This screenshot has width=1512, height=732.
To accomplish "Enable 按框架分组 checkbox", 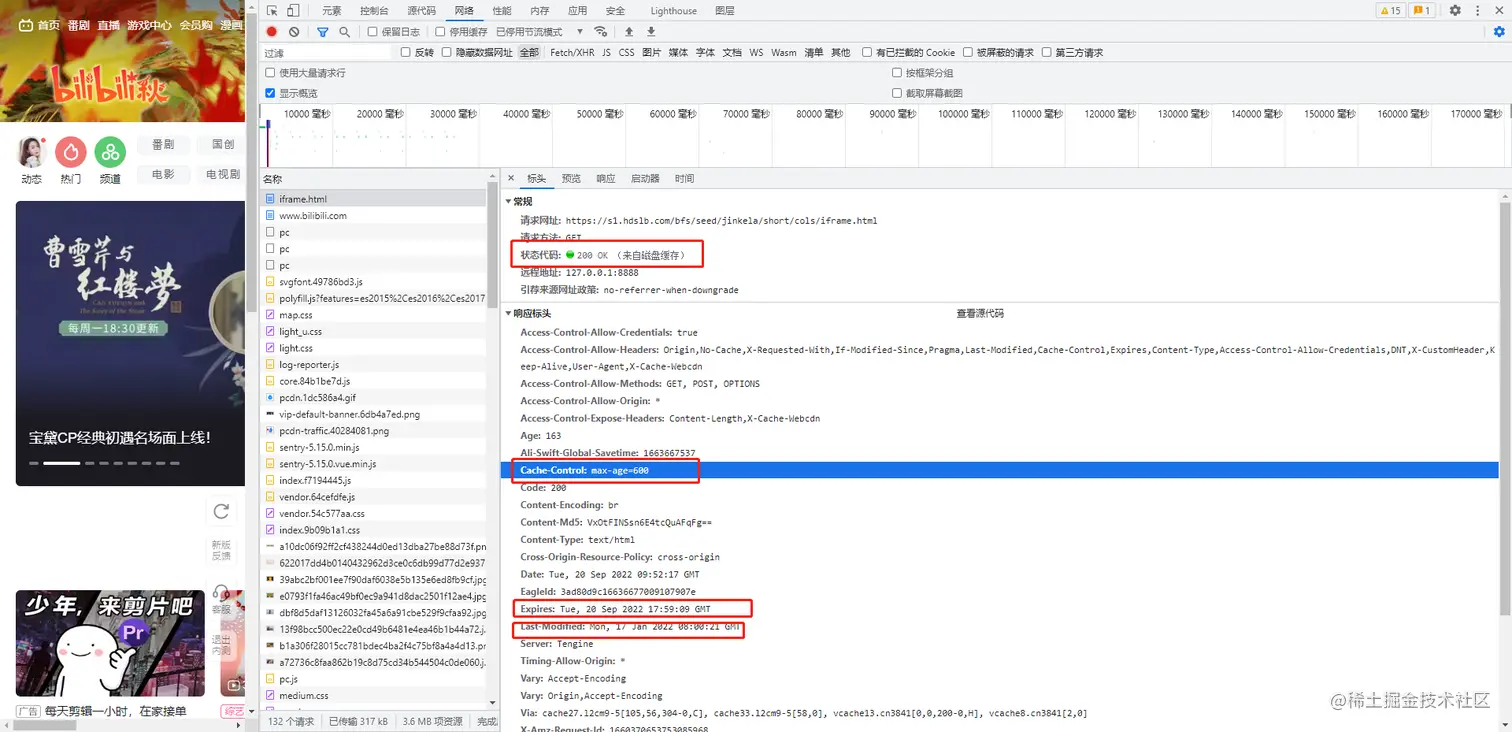I will tap(897, 73).
